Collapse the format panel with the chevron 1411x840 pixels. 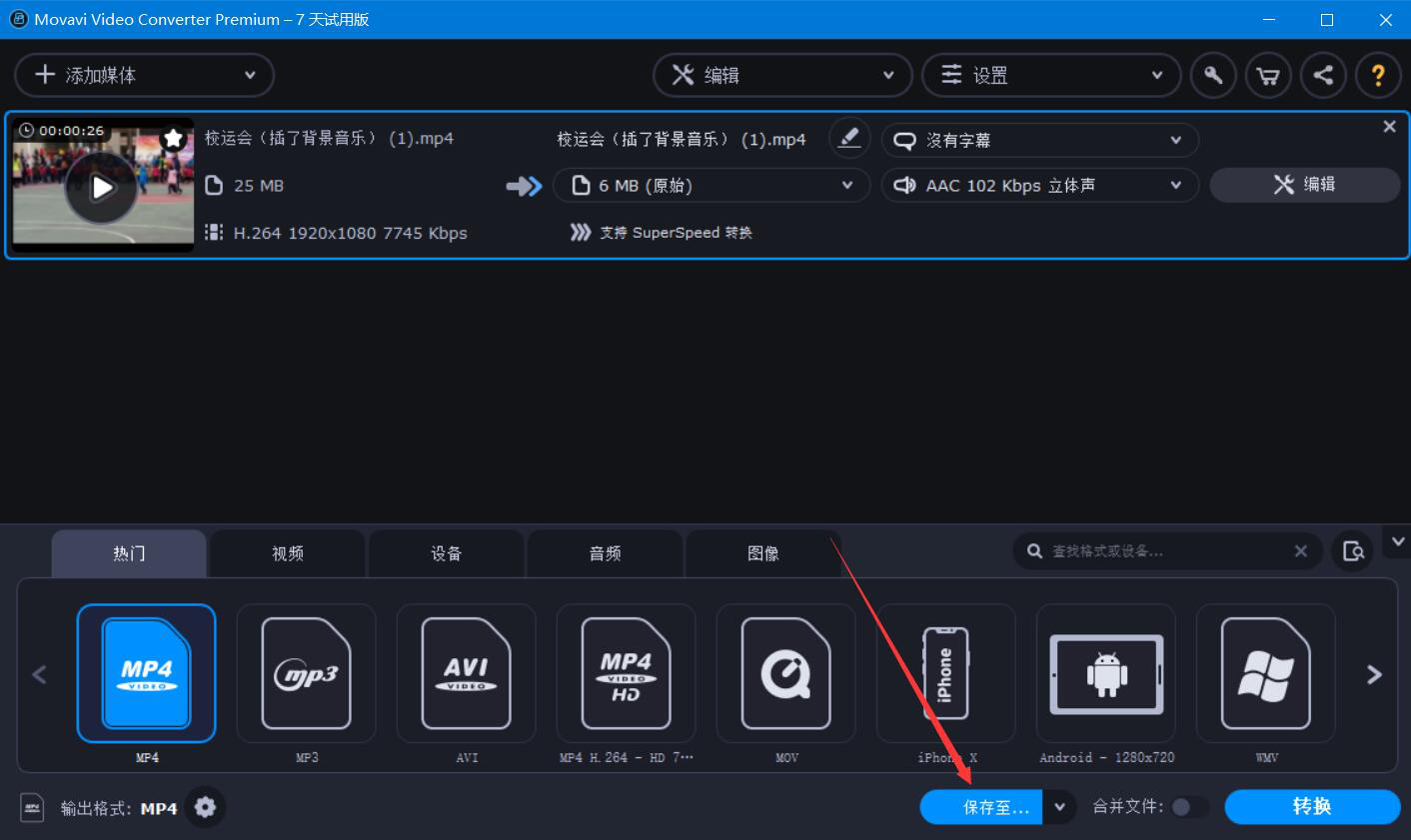[1398, 541]
